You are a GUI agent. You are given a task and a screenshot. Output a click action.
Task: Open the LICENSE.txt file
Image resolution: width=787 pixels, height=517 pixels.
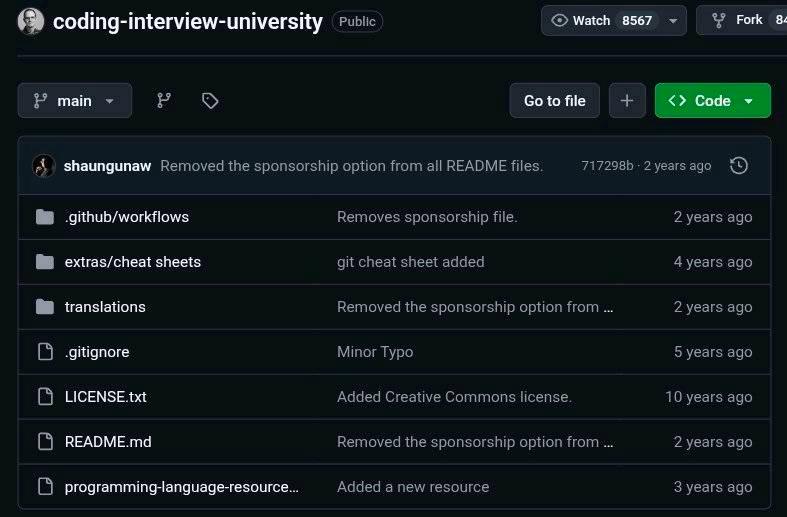pyautogui.click(x=105, y=397)
